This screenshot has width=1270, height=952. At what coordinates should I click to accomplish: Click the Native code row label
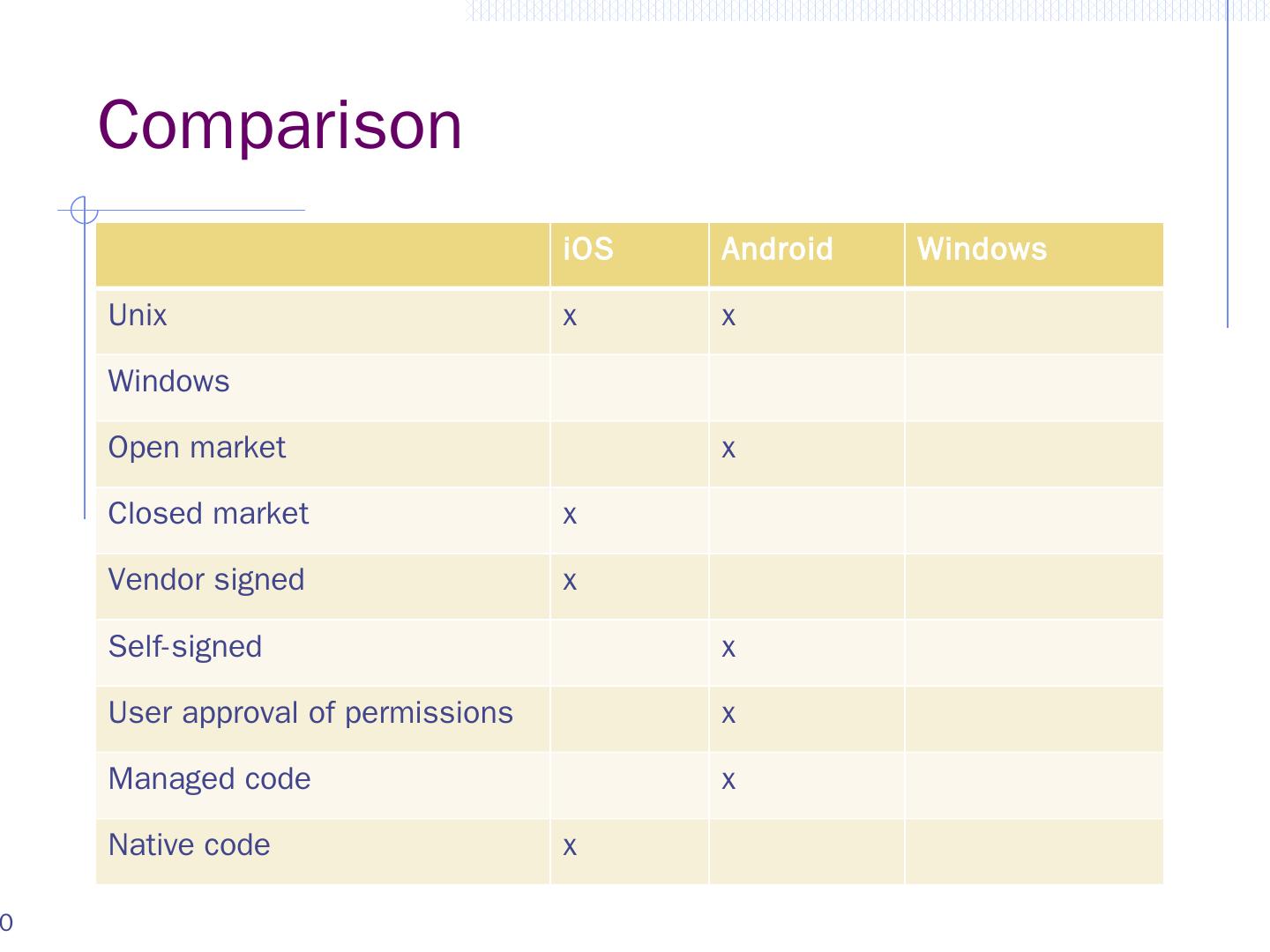[189, 845]
